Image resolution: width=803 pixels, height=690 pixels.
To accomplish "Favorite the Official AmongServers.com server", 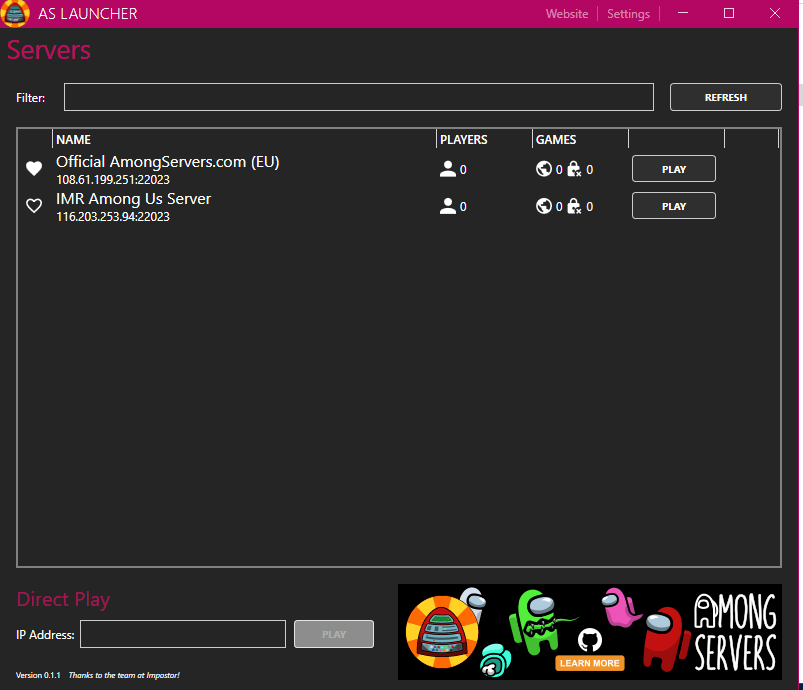I will coord(33,168).
